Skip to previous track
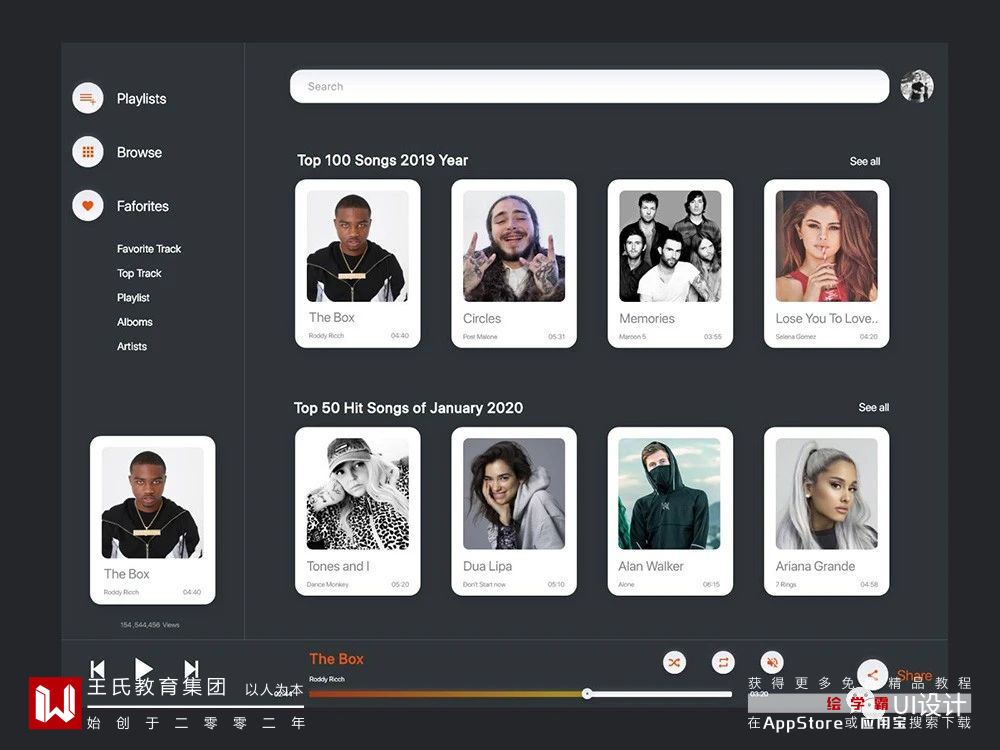Viewport: 1000px width, 750px height. pos(97,668)
